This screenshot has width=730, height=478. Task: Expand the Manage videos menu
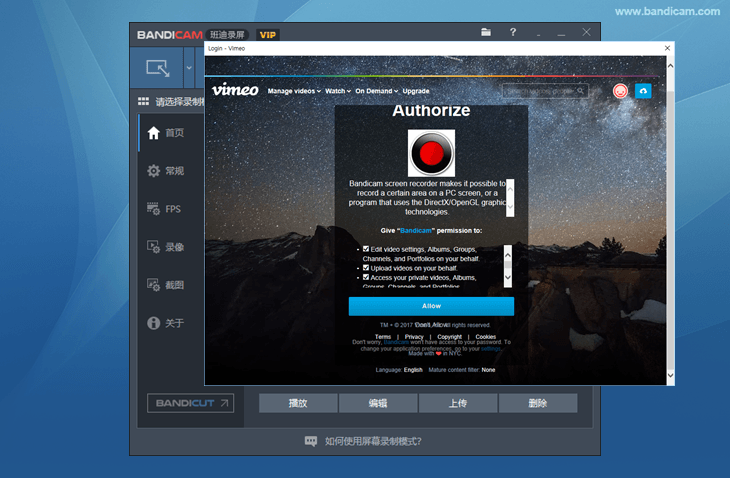click(294, 91)
